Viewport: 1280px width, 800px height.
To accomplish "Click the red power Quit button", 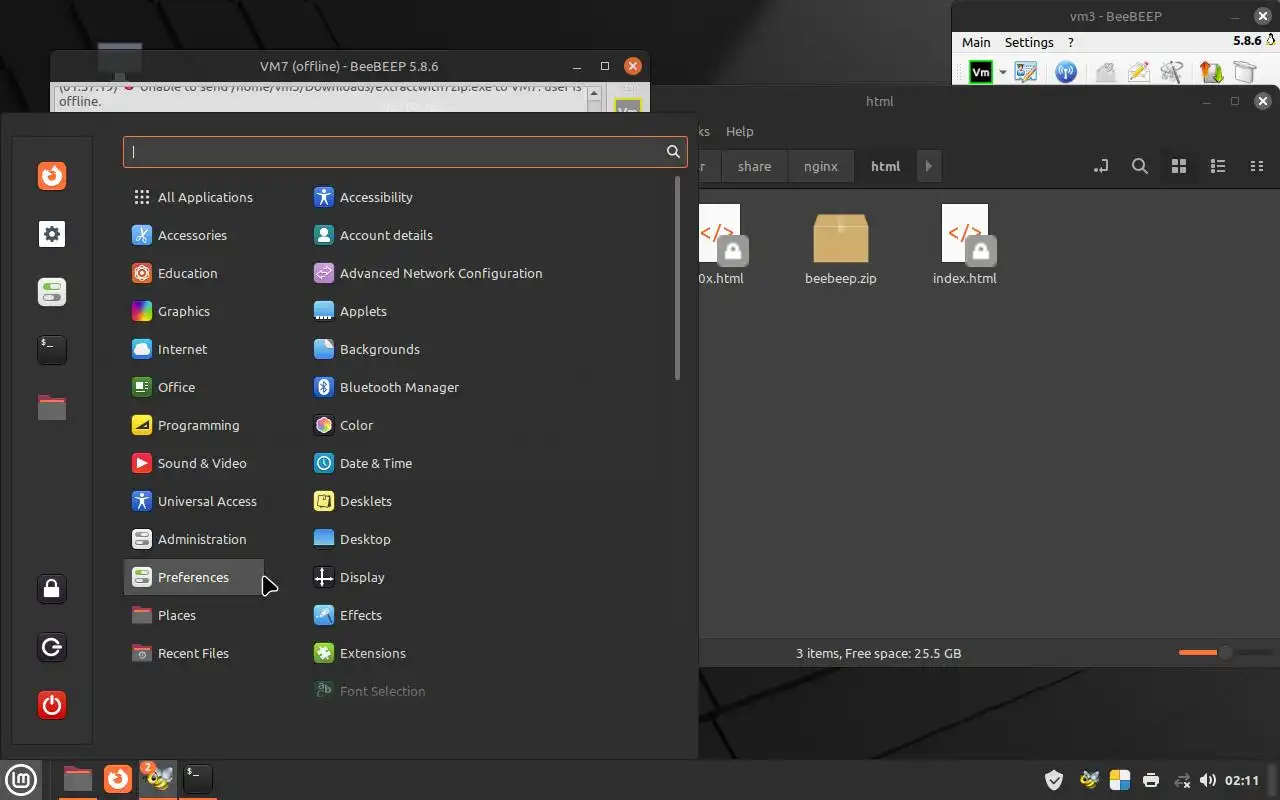I will [52, 705].
